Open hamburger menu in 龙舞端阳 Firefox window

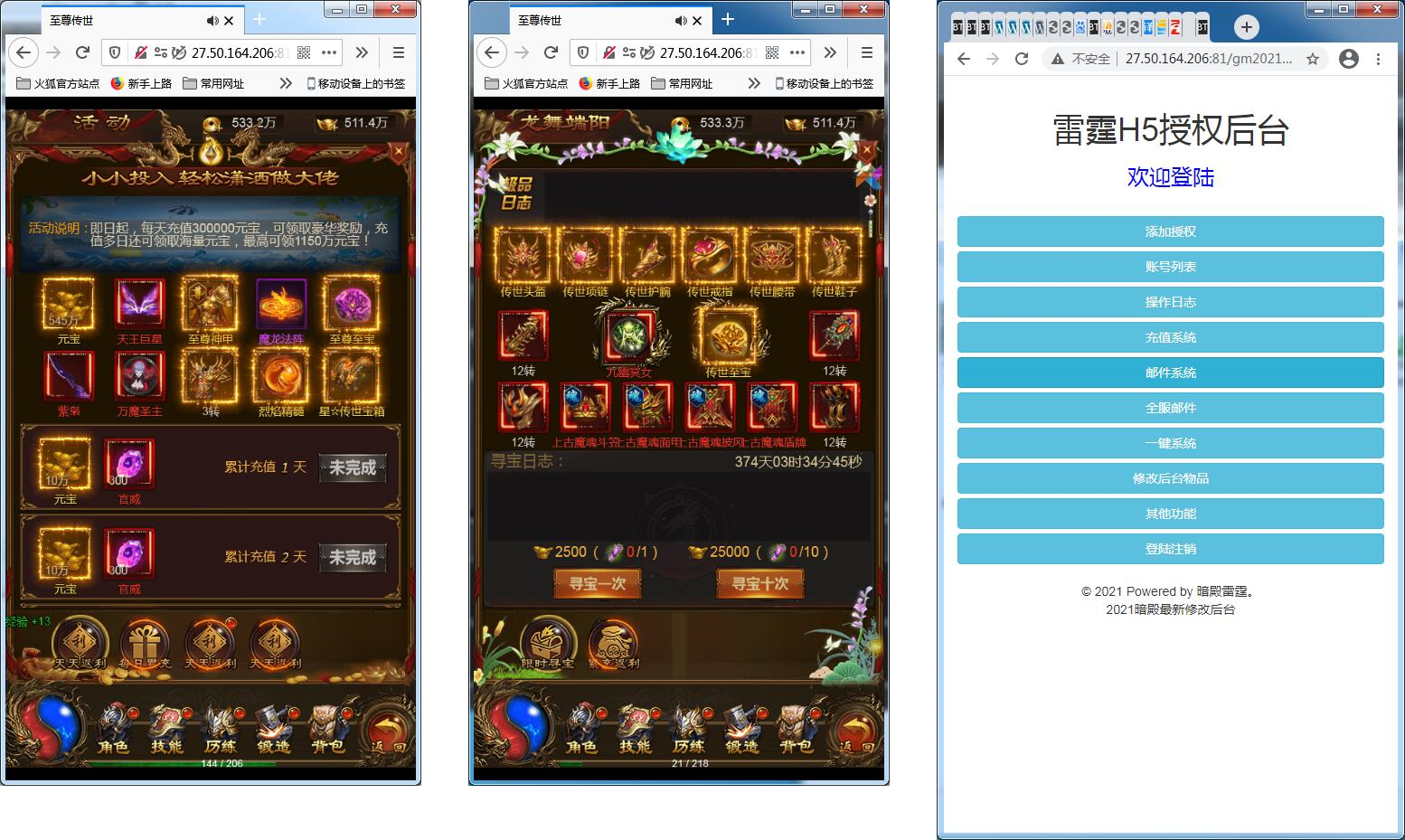[866, 52]
